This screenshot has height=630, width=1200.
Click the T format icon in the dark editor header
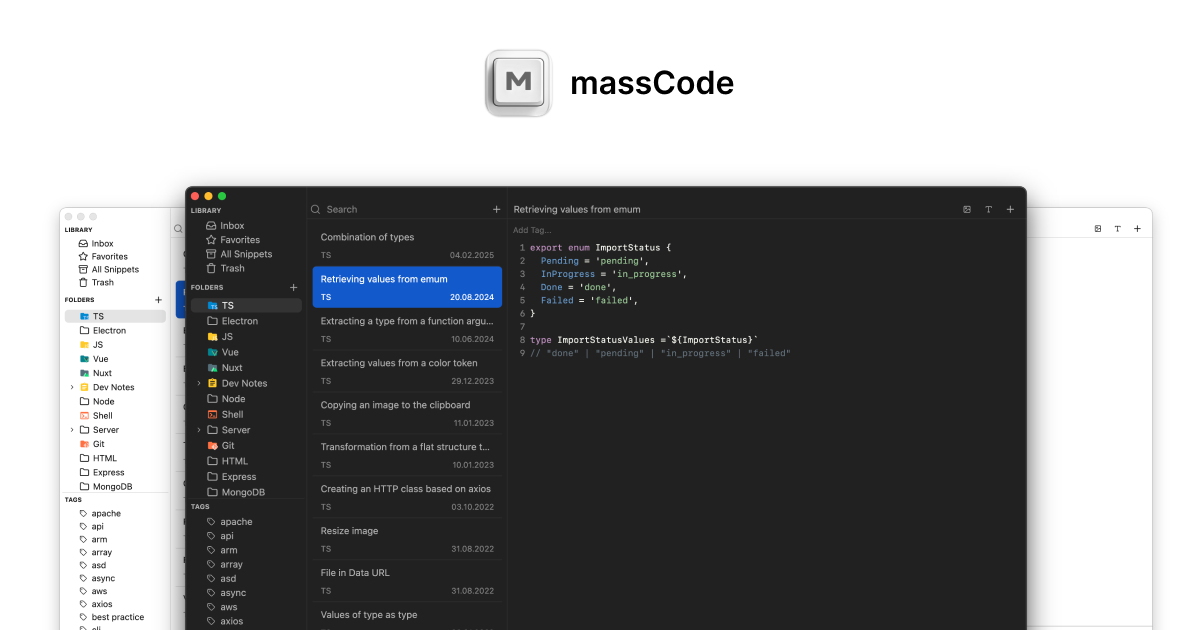pyautogui.click(x=988, y=209)
